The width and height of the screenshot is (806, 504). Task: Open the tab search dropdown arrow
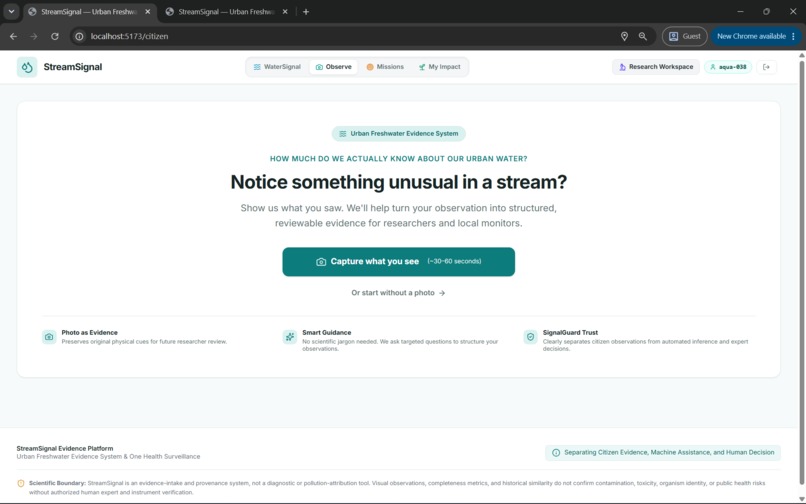pos(11,11)
